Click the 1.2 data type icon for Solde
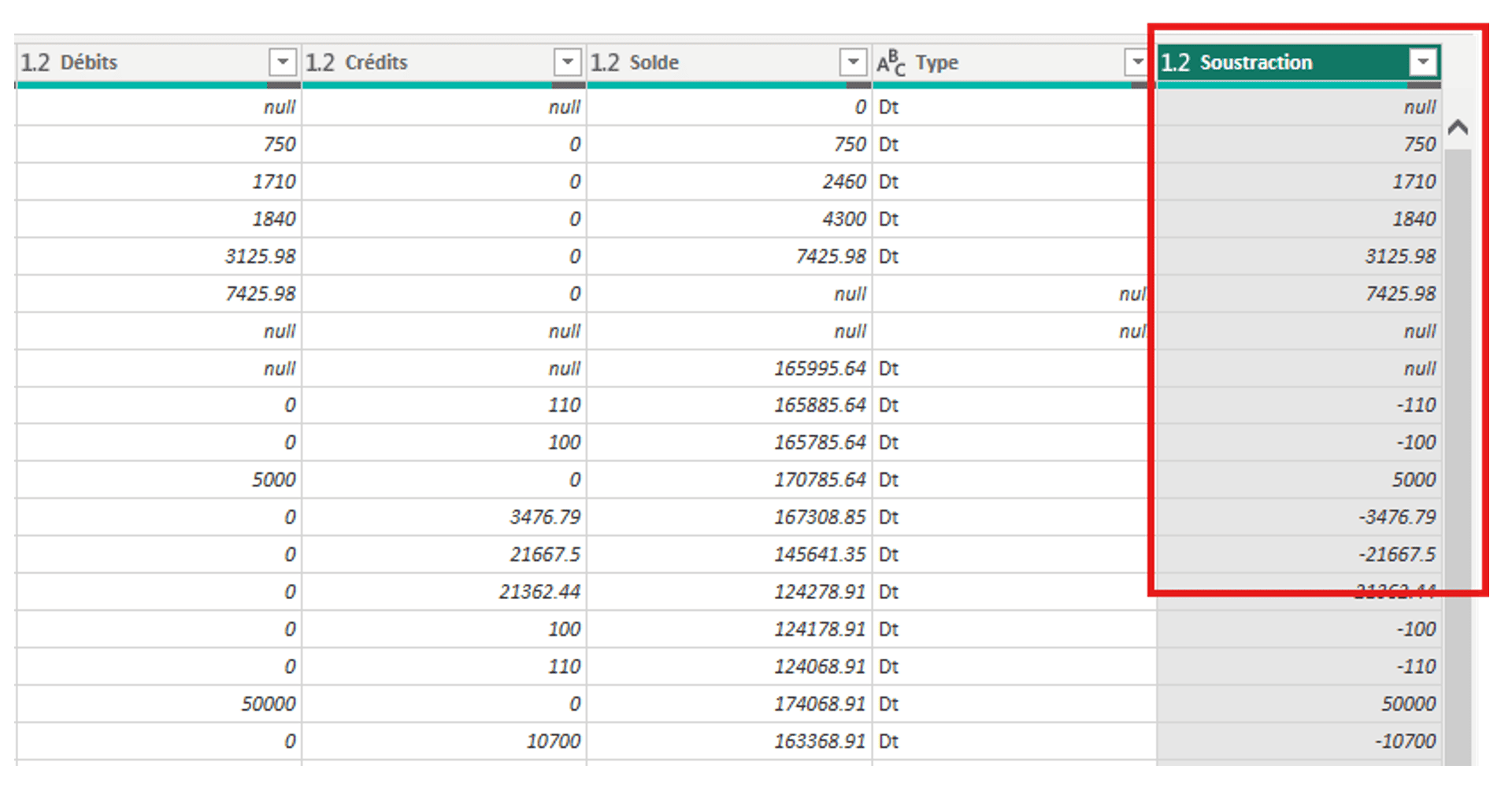1512x795 pixels. point(605,62)
